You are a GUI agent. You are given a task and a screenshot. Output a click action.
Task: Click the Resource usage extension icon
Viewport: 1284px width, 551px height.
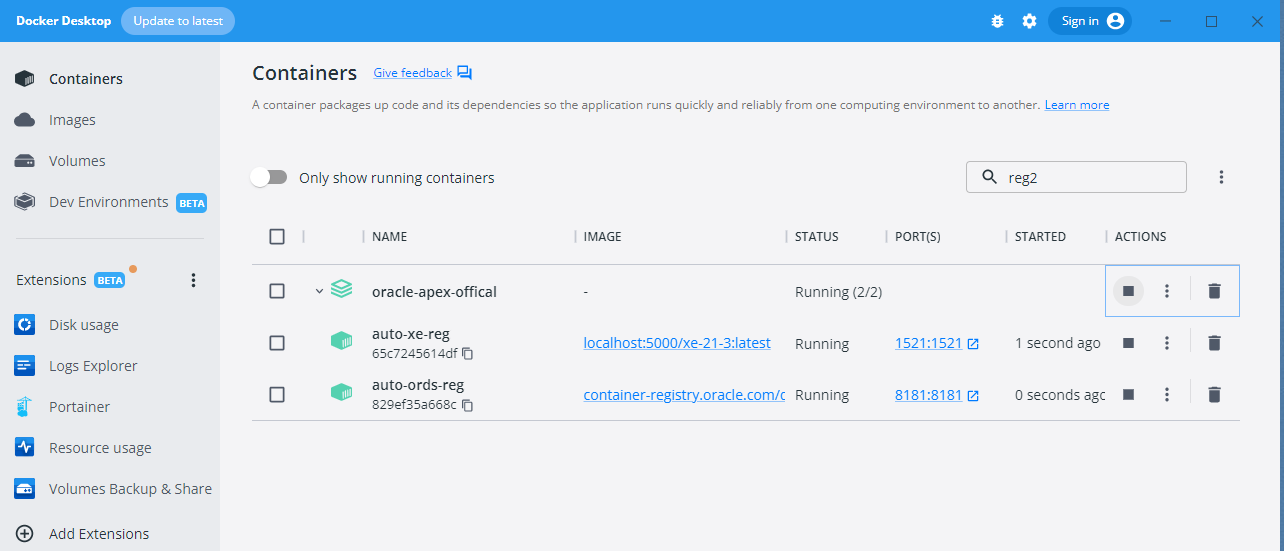[25, 448]
